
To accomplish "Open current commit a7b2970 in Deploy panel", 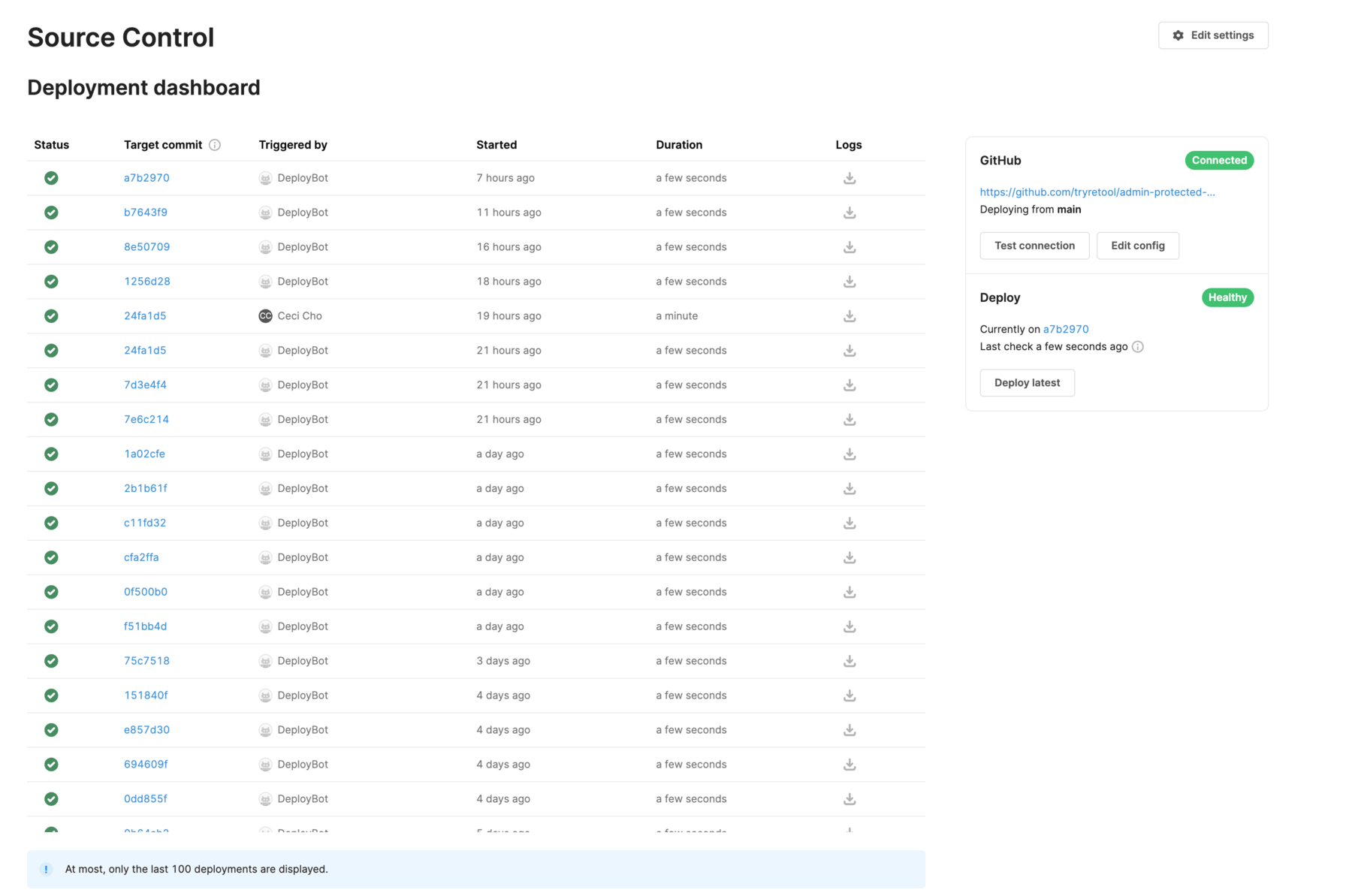I will click(1066, 329).
